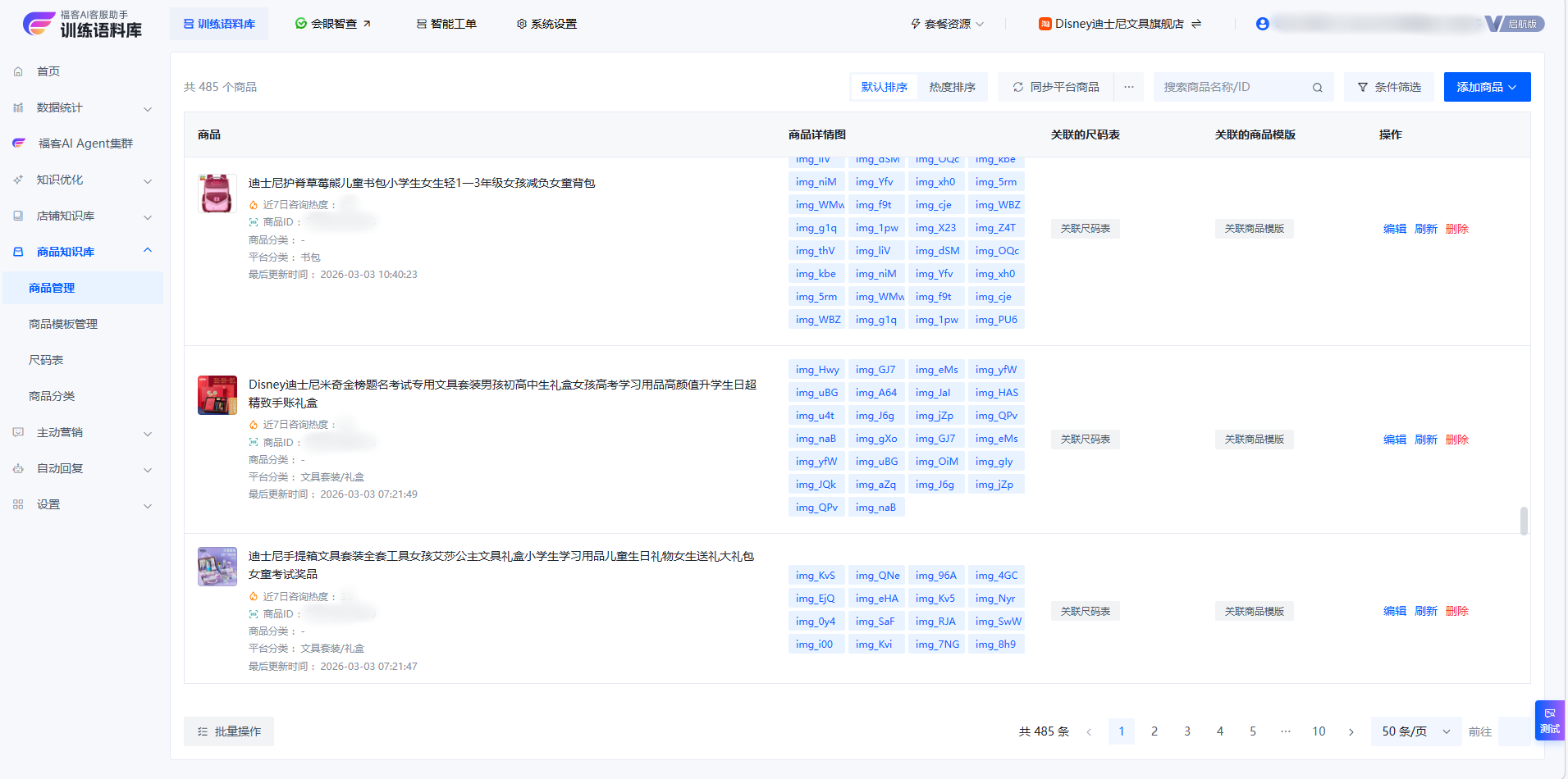Viewport: 1568px width, 779px height.
Task: Click the 自动回复 robot icon
Action: (x=18, y=468)
